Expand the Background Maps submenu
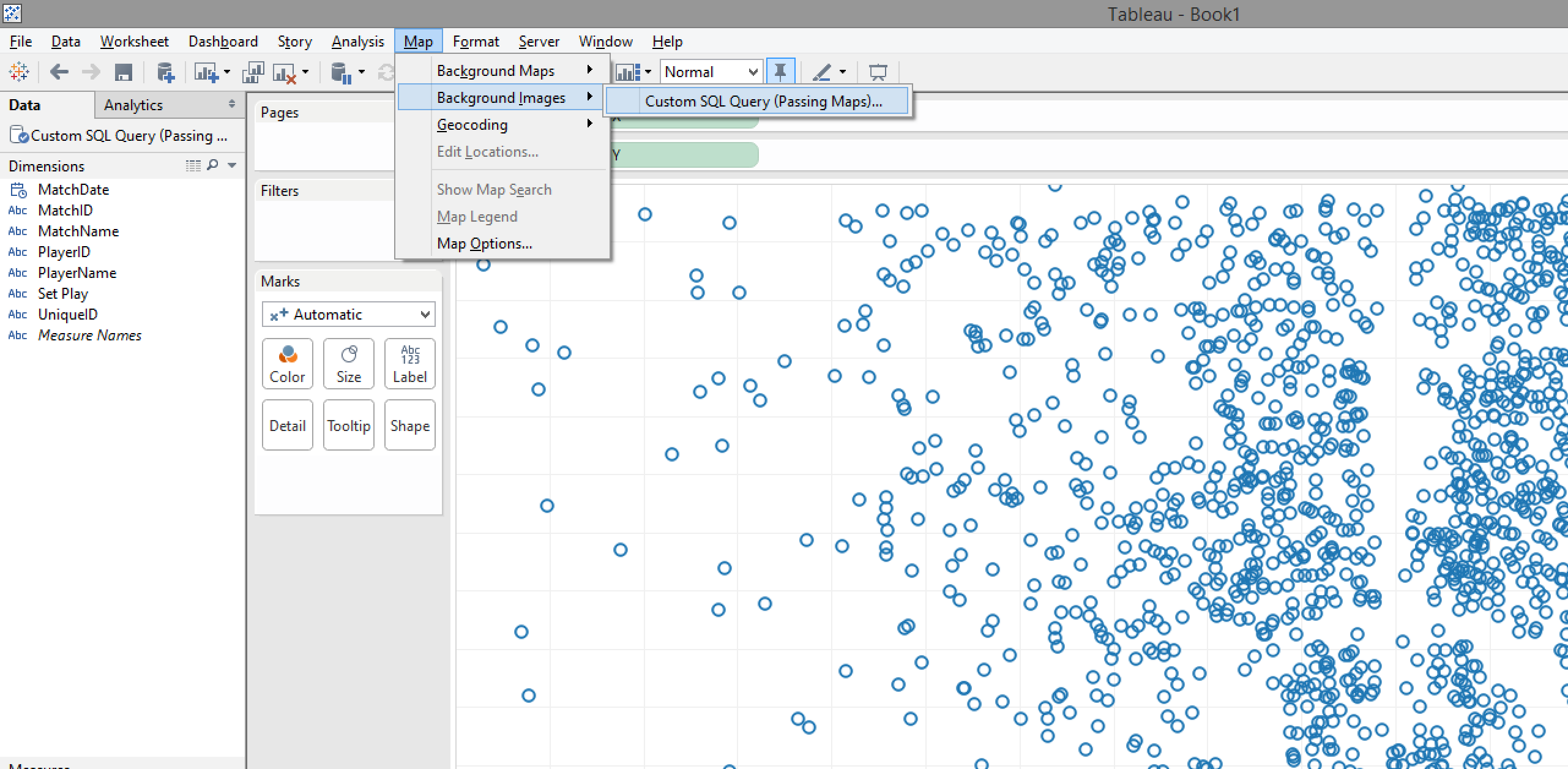 click(503, 71)
